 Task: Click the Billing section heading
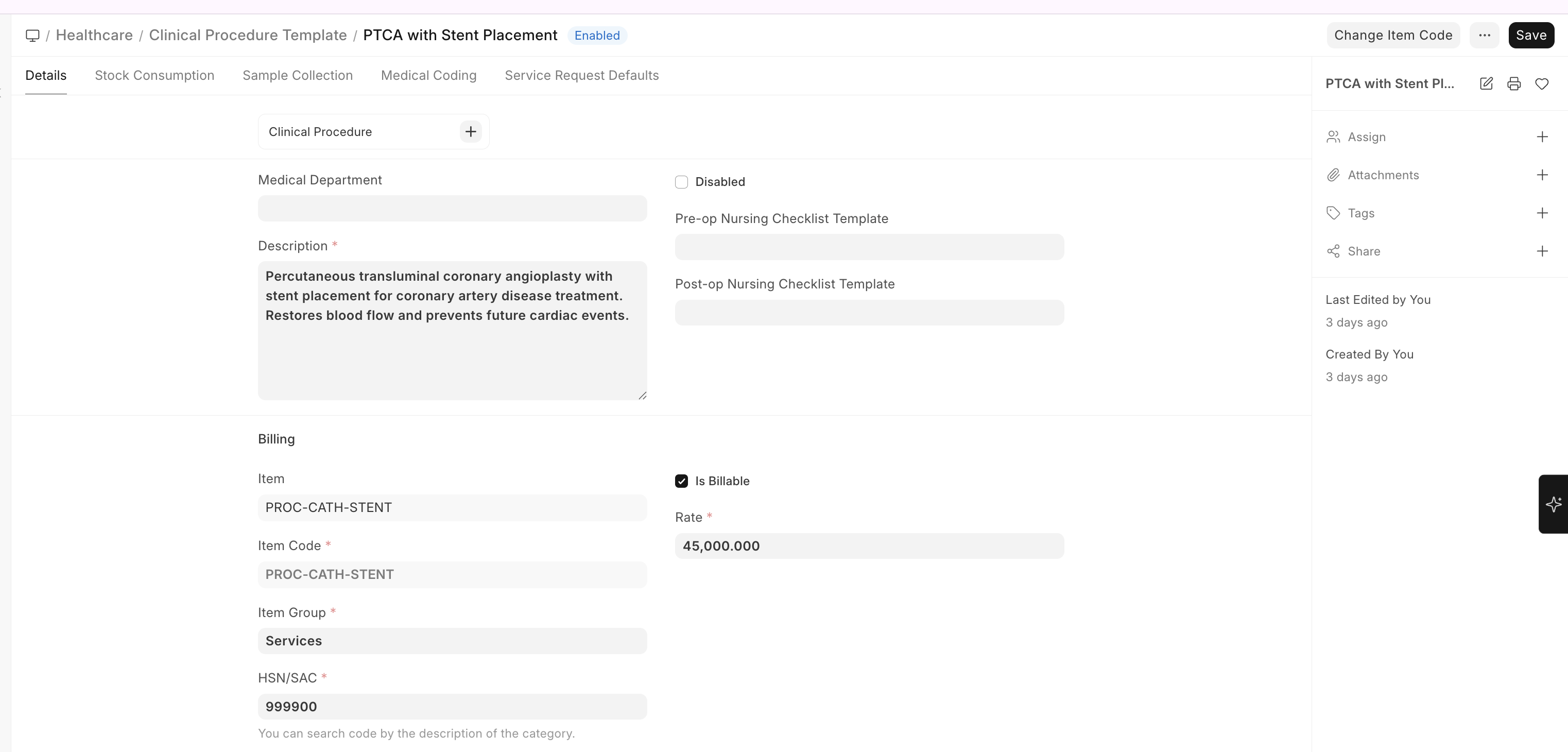[277, 439]
